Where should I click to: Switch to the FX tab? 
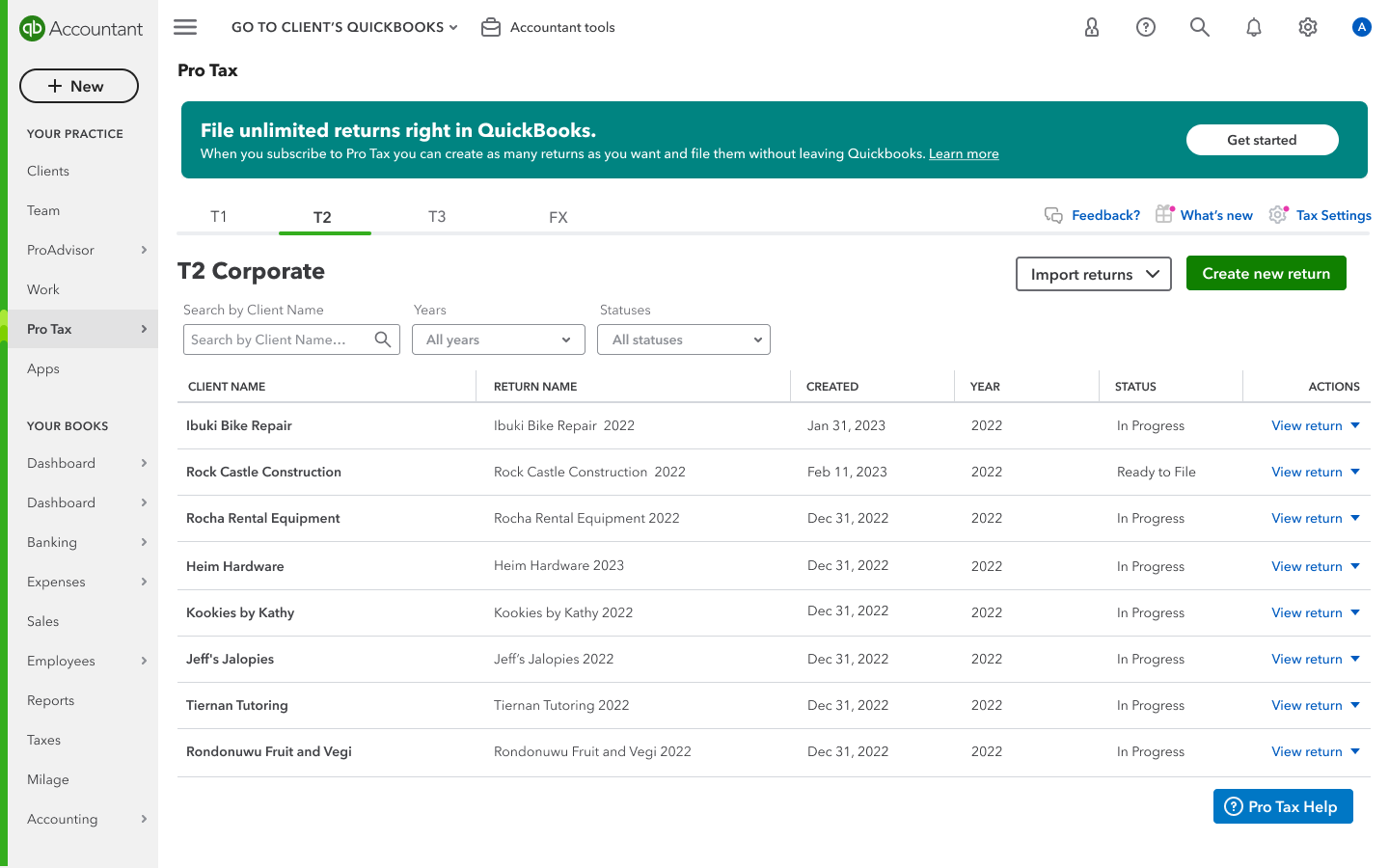tap(558, 218)
